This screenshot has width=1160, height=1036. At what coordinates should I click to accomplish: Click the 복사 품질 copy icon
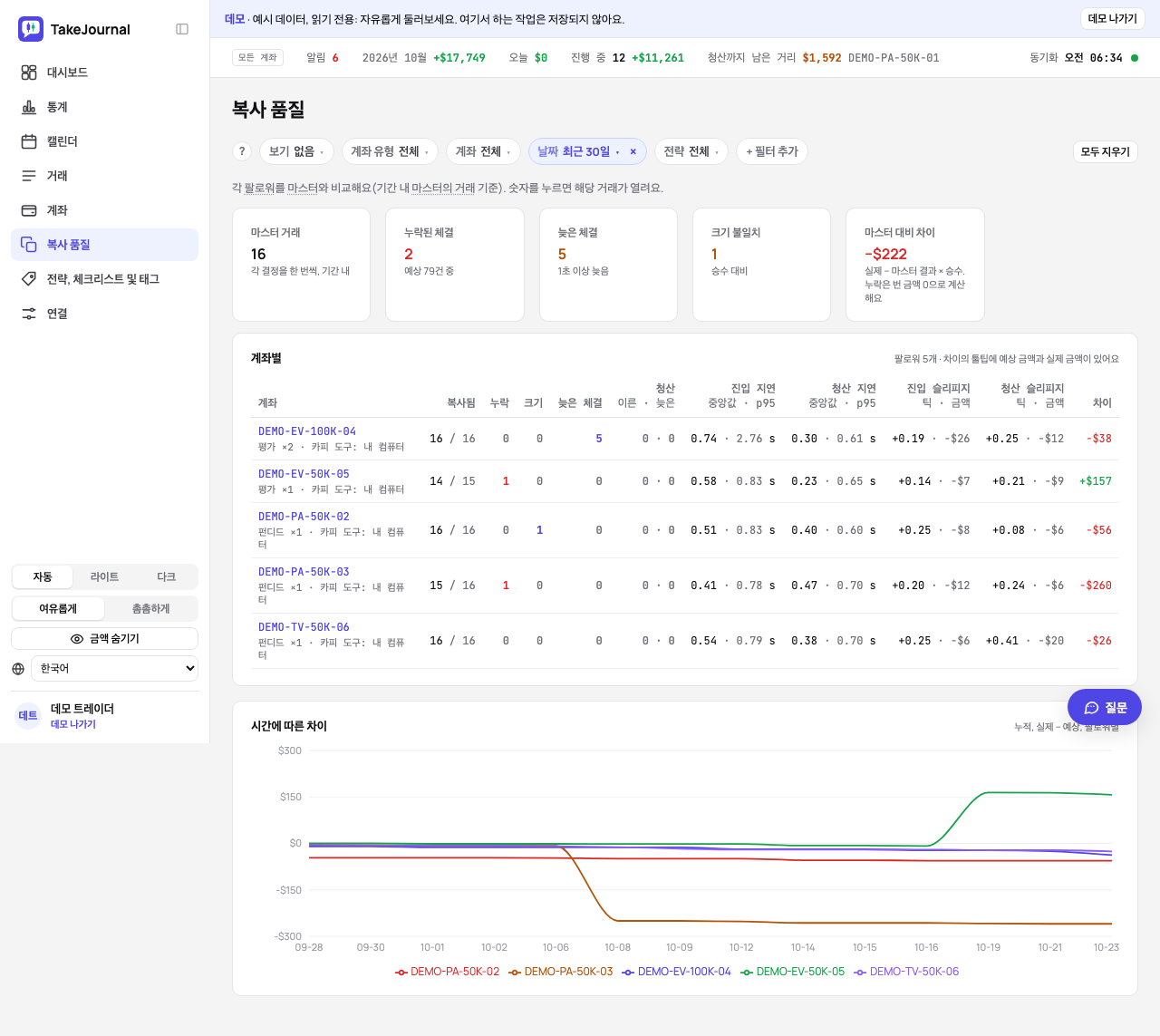pos(29,245)
